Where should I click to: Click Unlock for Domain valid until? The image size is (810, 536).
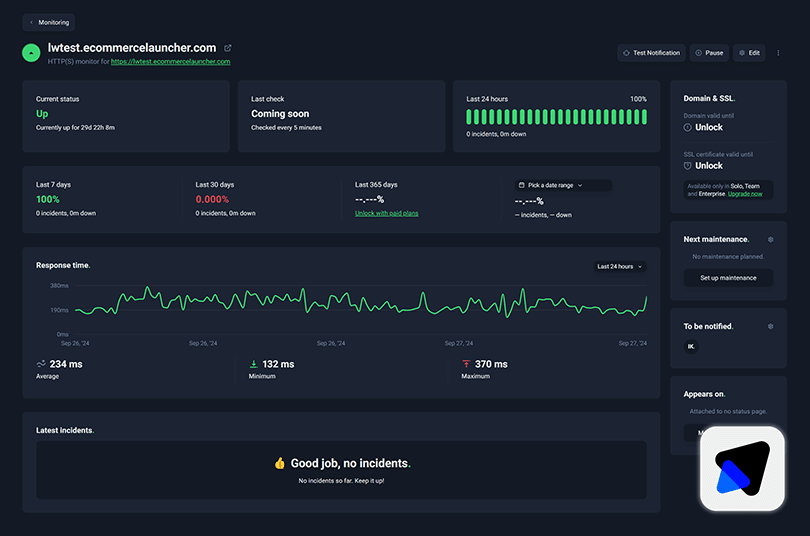pos(709,127)
